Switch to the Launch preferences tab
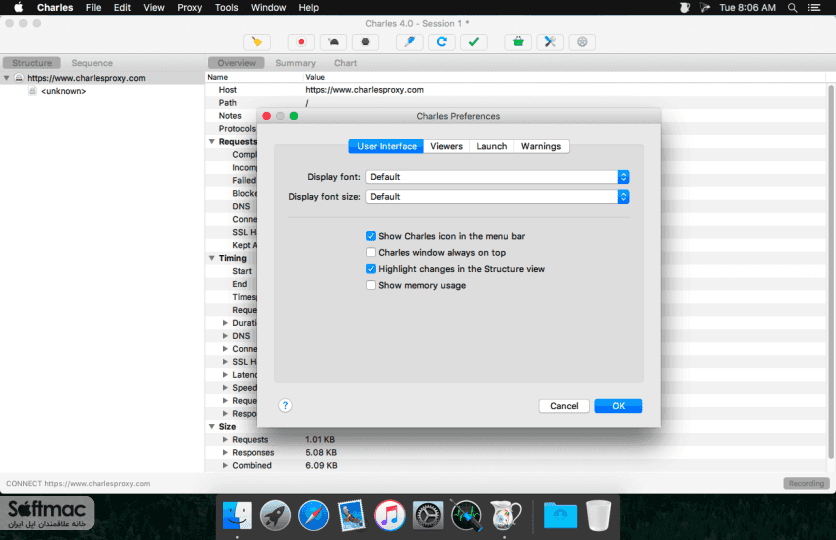 pos(492,146)
